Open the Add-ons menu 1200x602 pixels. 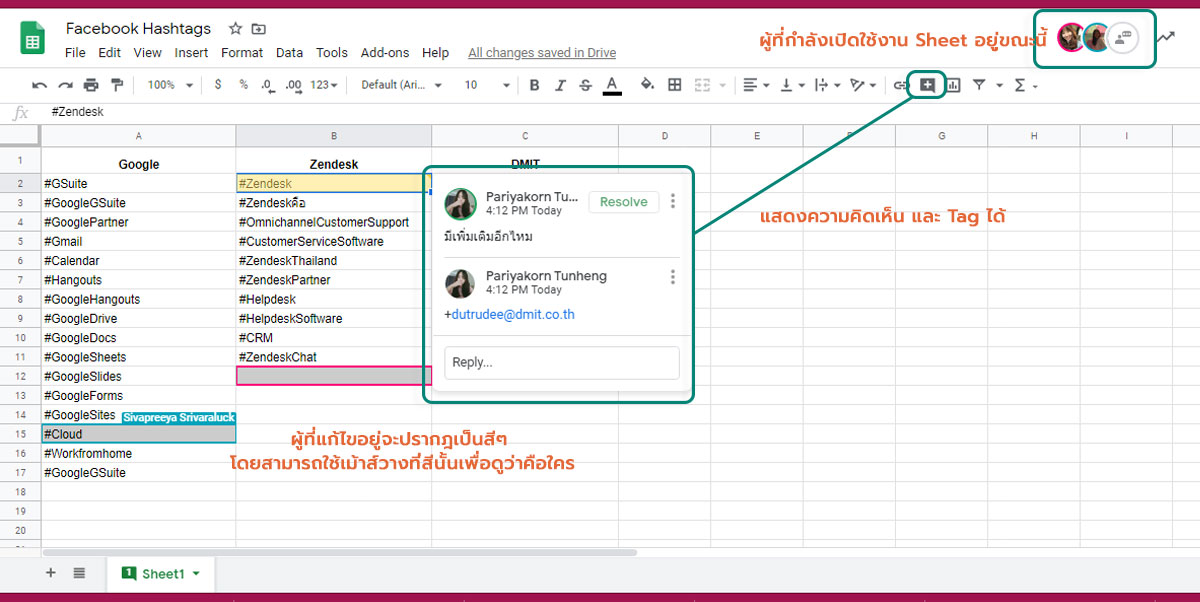[x=385, y=52]
